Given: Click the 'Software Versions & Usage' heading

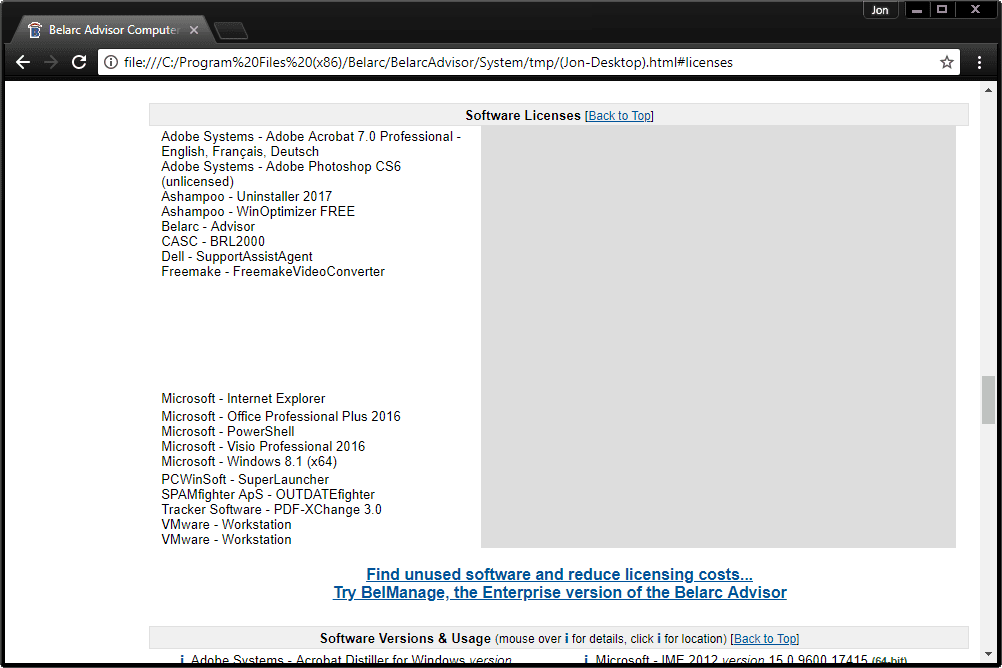Looking at the screenshot, I should (405, 639).
